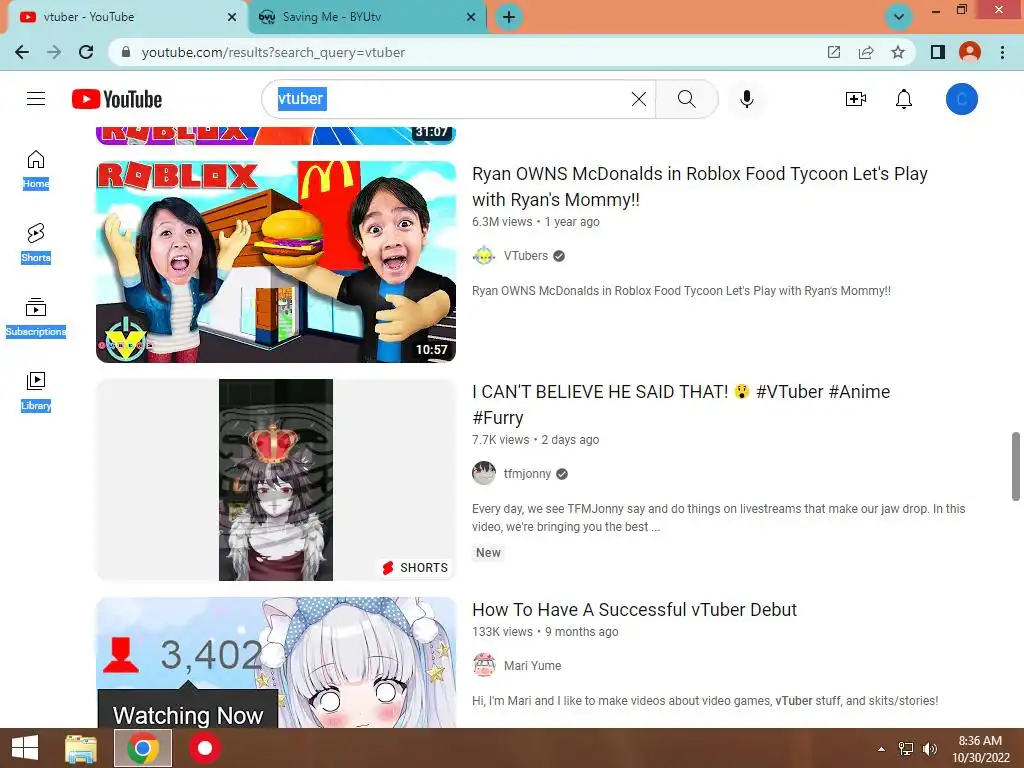
Task: Open Shorts in sidebar
Action: [x=36, y=243]
